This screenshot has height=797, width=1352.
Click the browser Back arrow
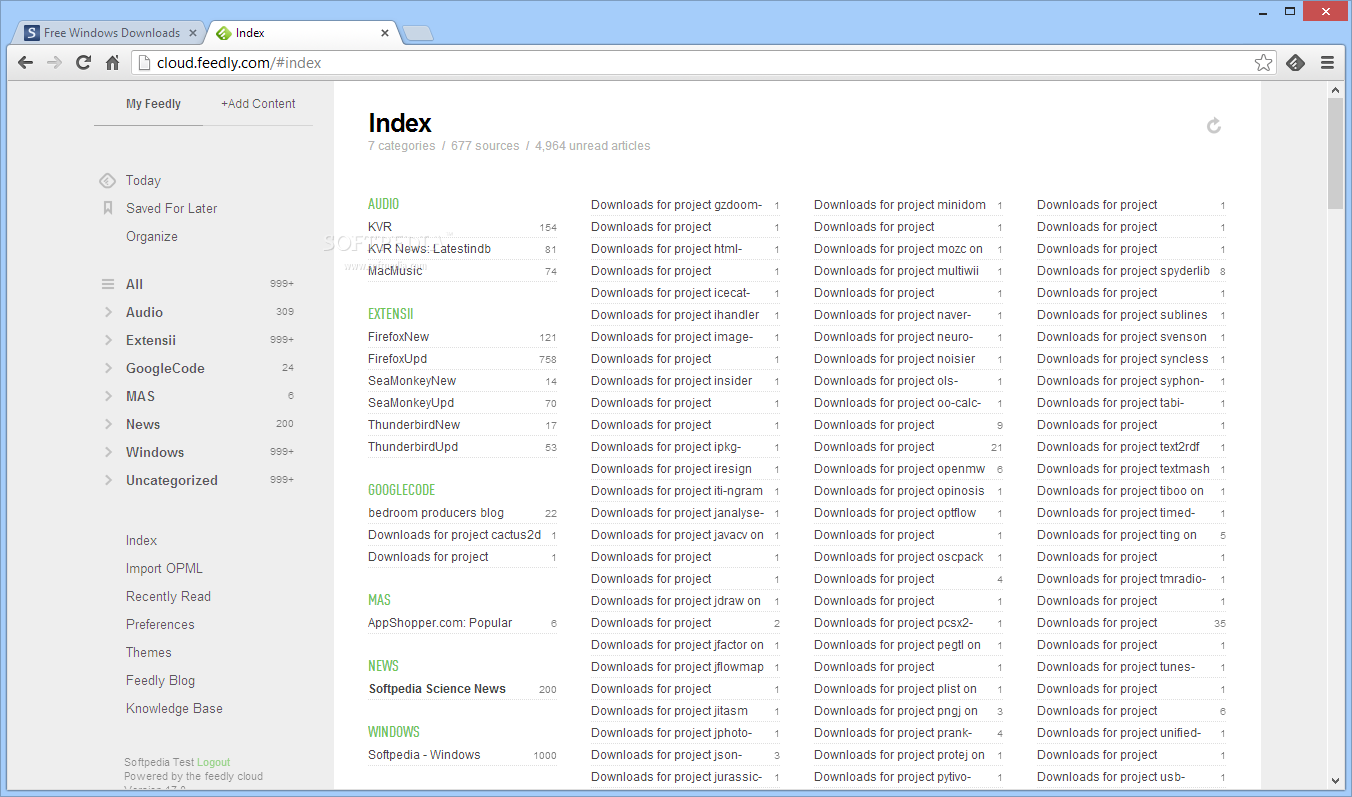[26, 62]
